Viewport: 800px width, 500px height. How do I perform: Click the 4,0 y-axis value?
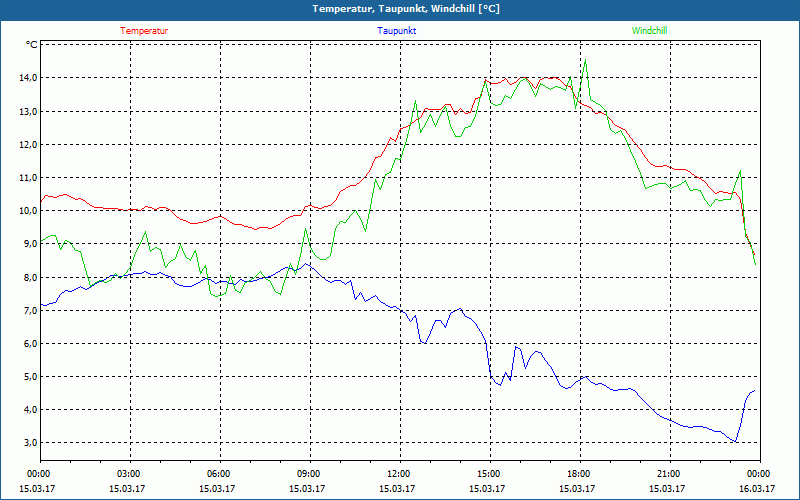(31, 410)
